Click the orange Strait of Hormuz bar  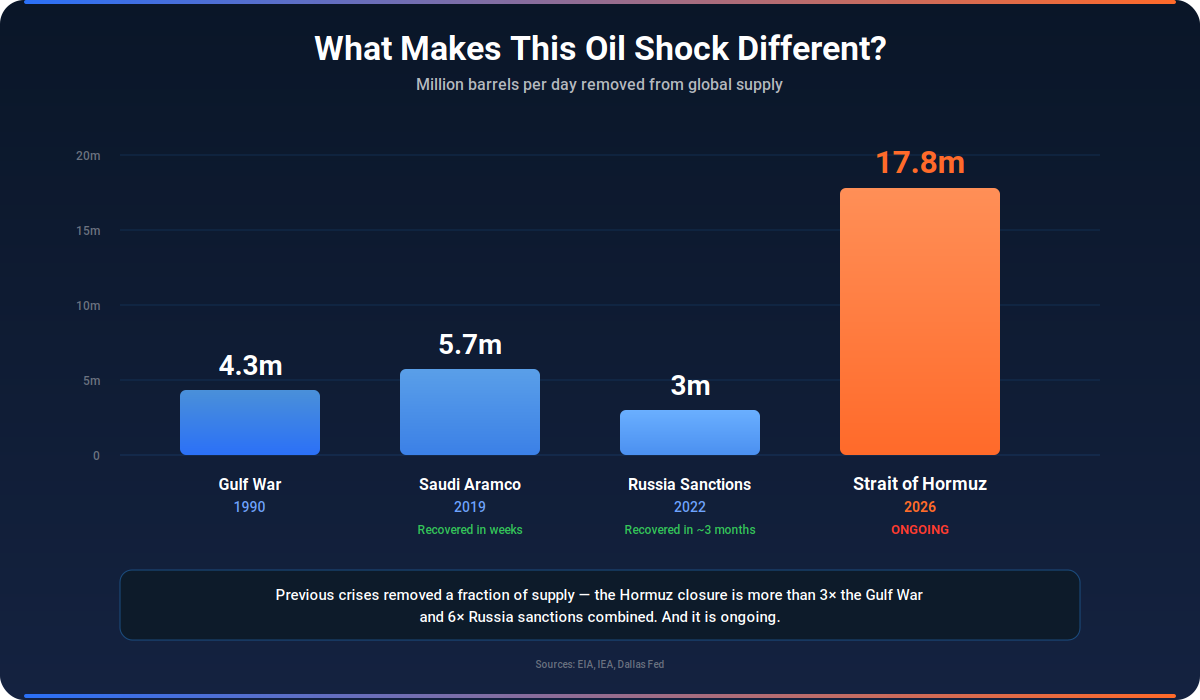[x=920, y=322]
